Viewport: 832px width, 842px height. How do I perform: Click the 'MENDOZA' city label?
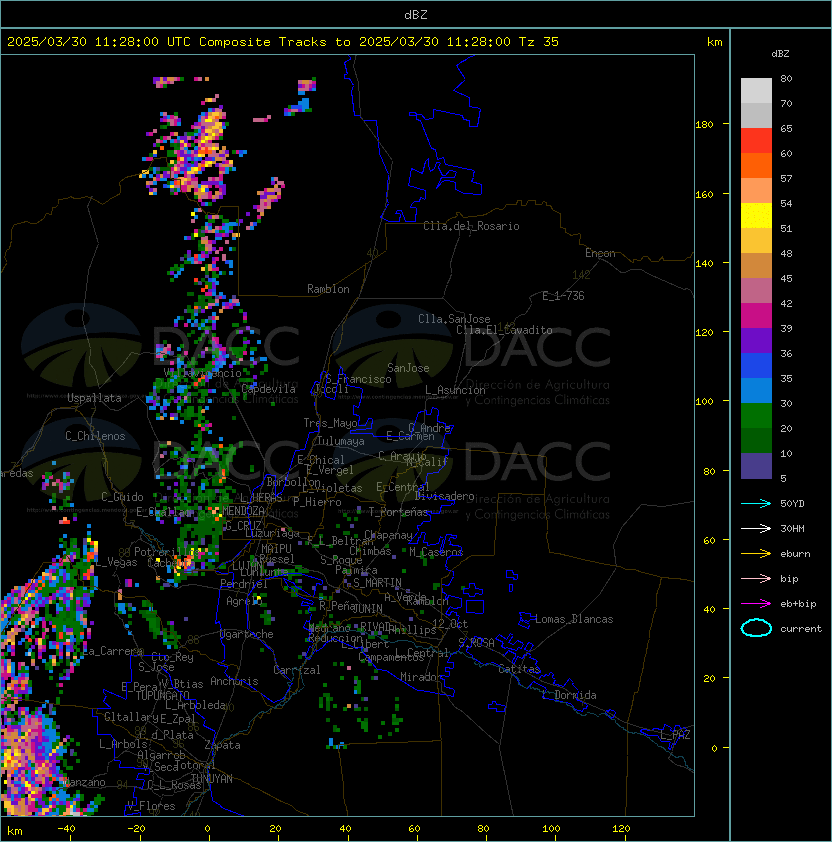pos(243,511)
